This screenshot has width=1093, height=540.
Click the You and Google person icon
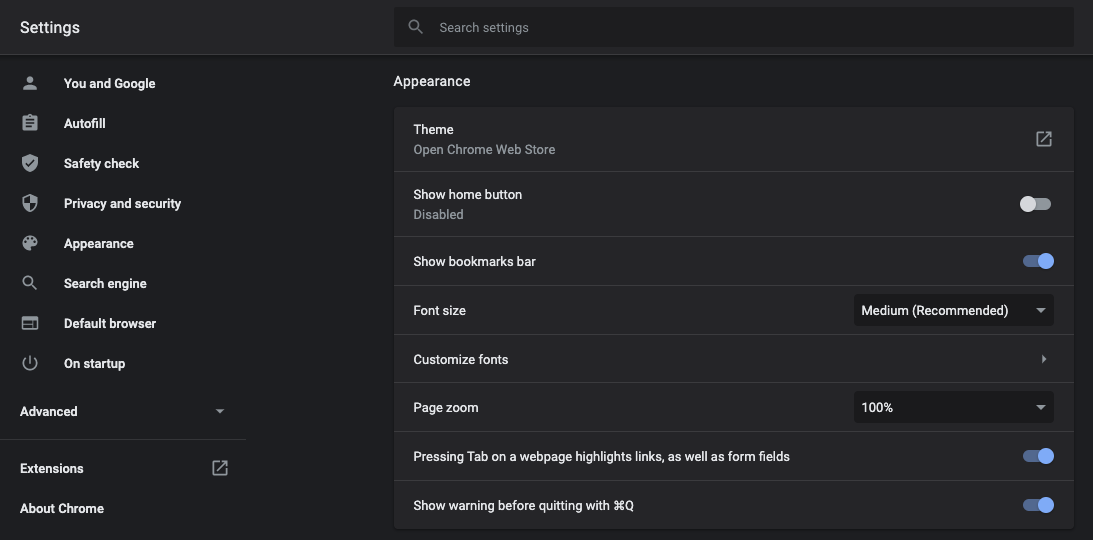(x=30, y=83)
